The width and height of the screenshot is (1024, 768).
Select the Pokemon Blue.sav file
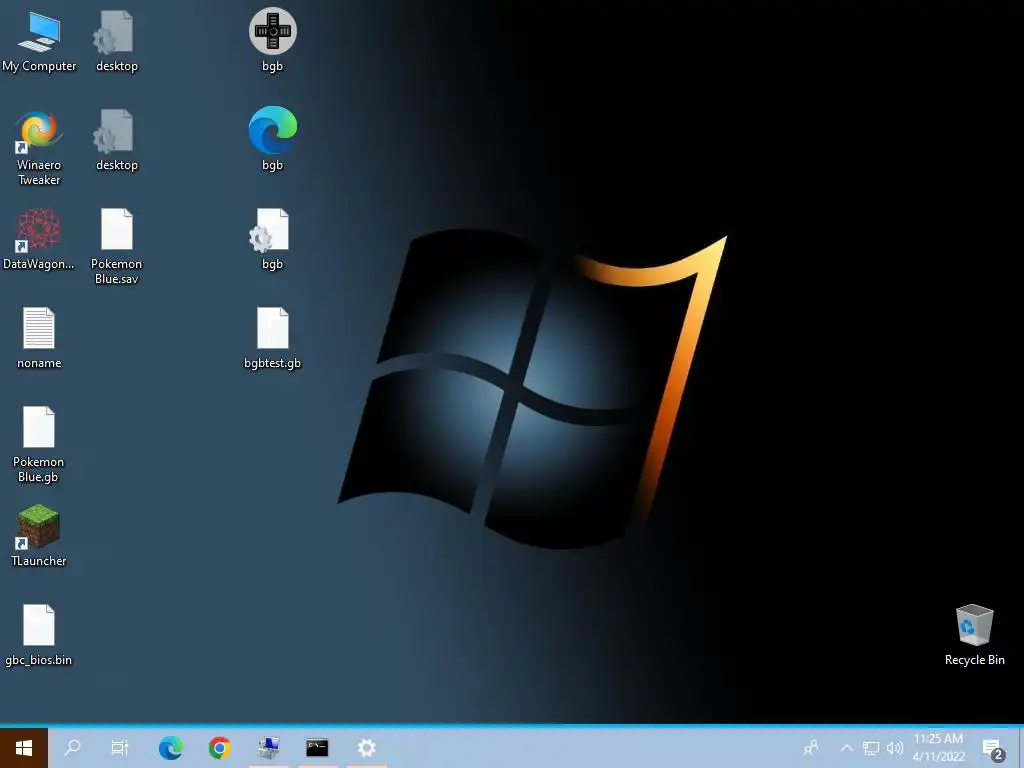point(116,247)
